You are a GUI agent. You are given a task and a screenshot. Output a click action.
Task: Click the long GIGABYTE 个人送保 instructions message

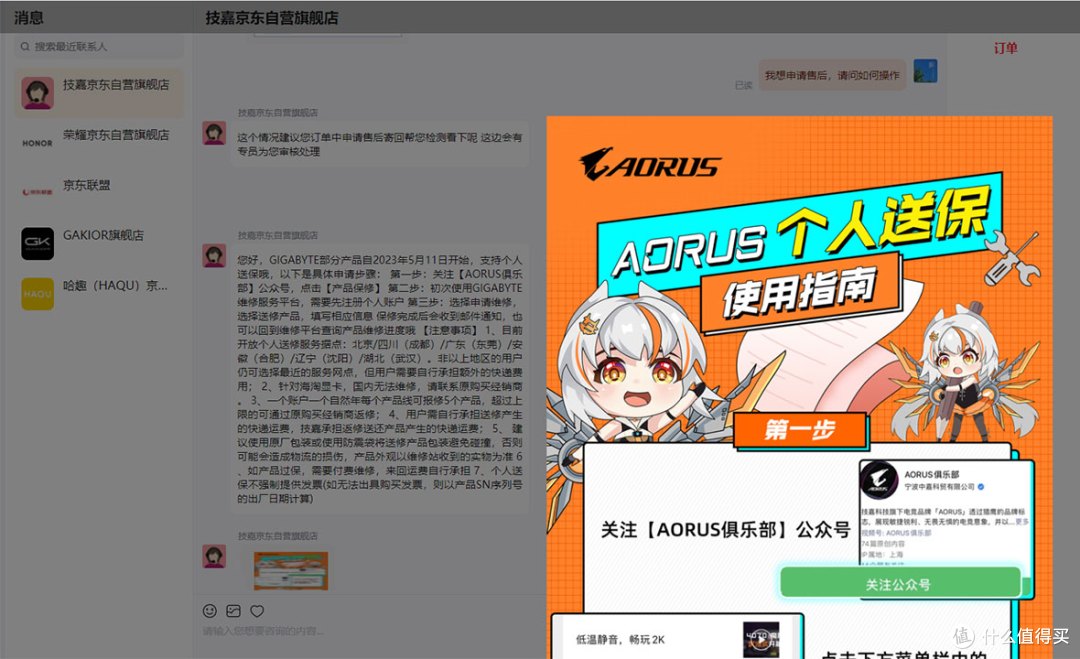coord(380,379)
